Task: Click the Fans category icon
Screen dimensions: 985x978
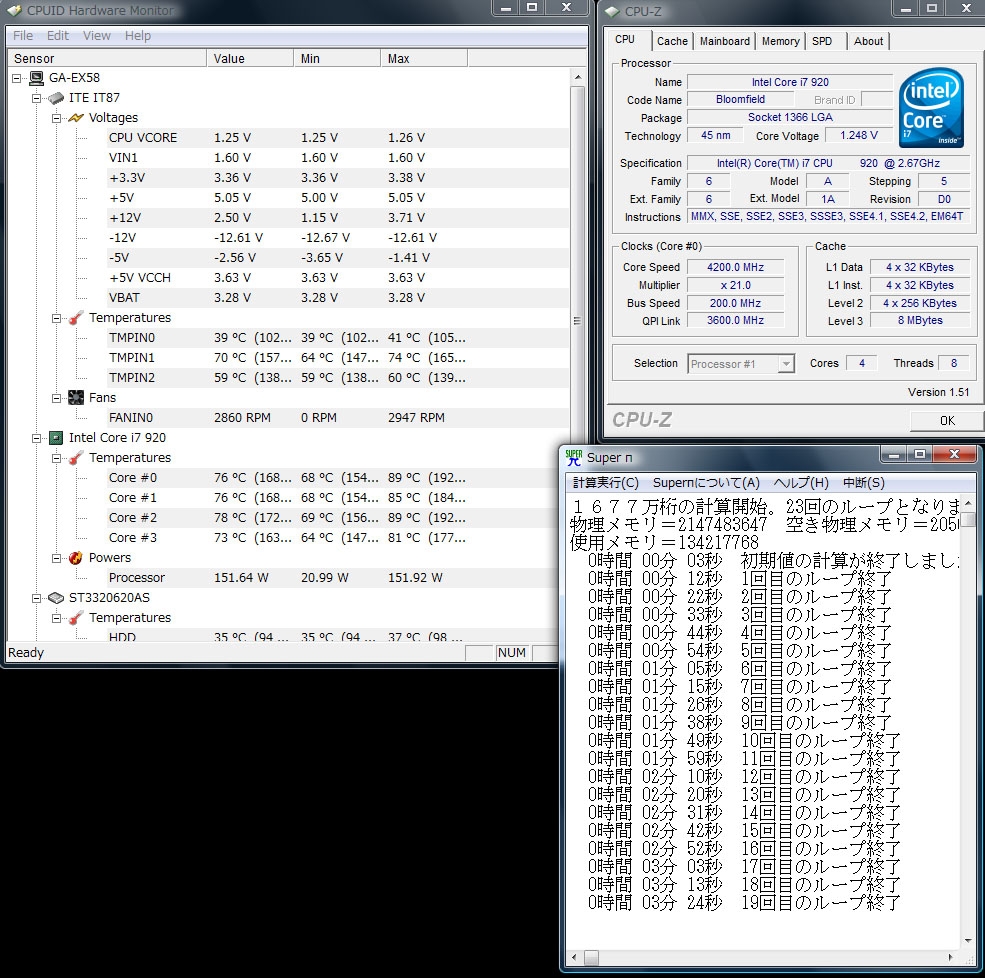Action: pos(76,398)
